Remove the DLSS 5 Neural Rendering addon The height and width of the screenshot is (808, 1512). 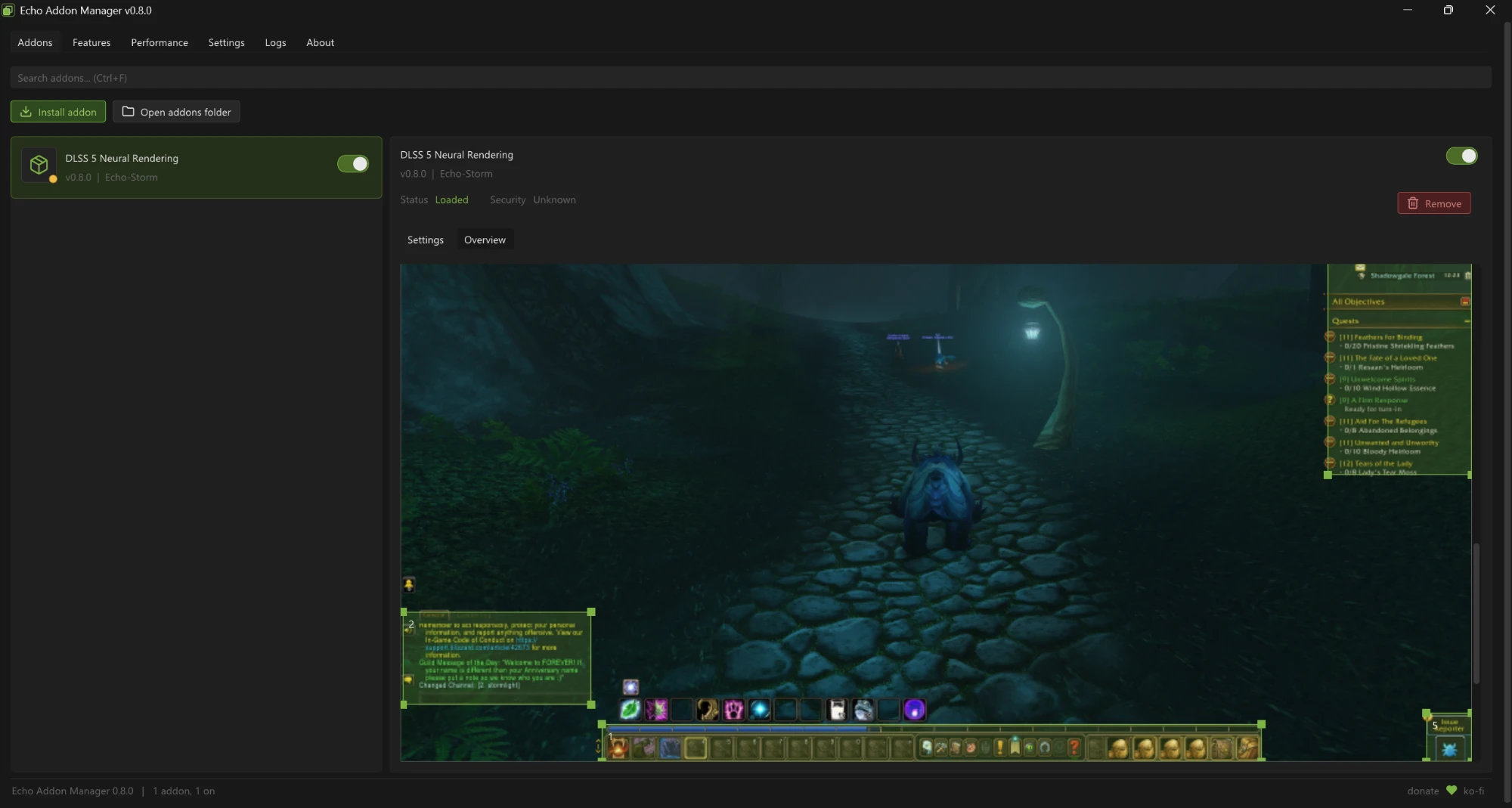pos(1434,203)
